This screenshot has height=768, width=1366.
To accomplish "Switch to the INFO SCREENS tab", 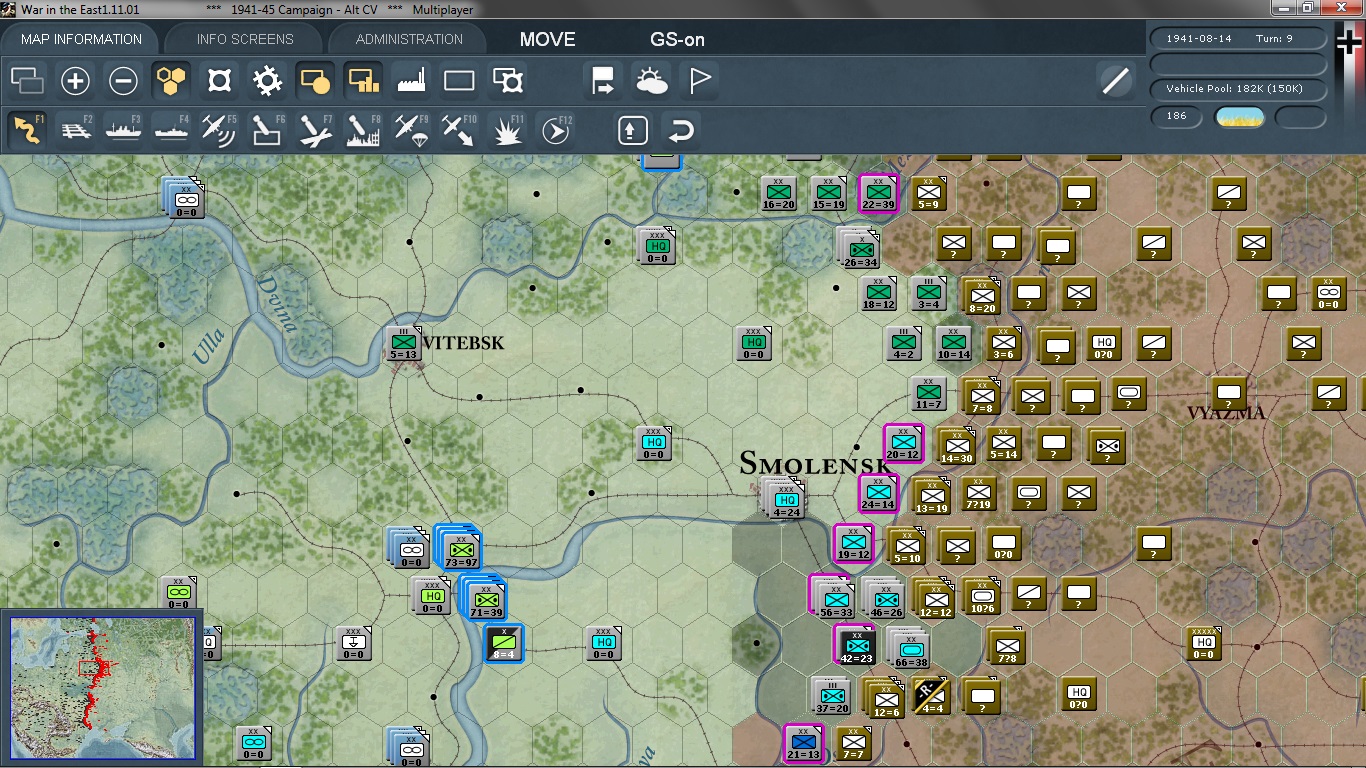I will (x=245, y=39).
